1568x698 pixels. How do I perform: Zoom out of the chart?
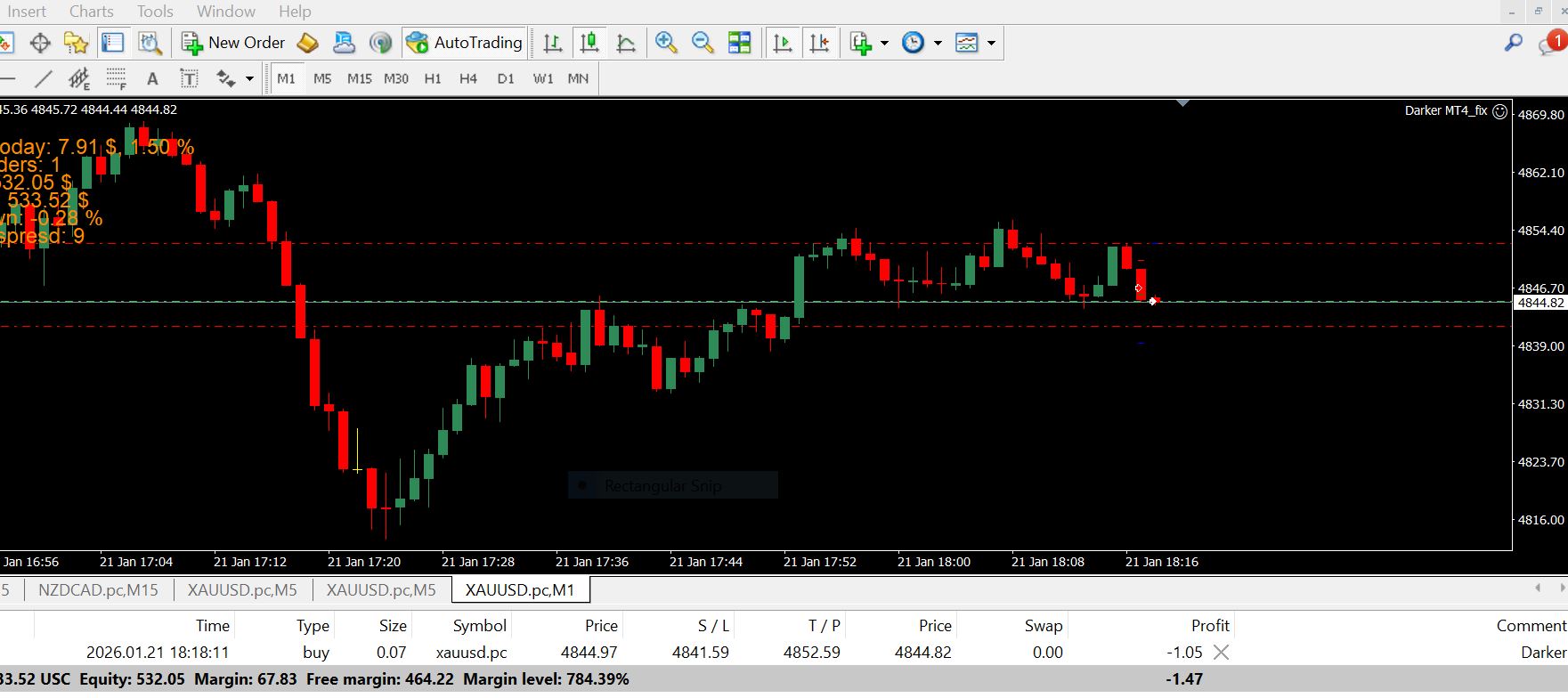point(703,43)
